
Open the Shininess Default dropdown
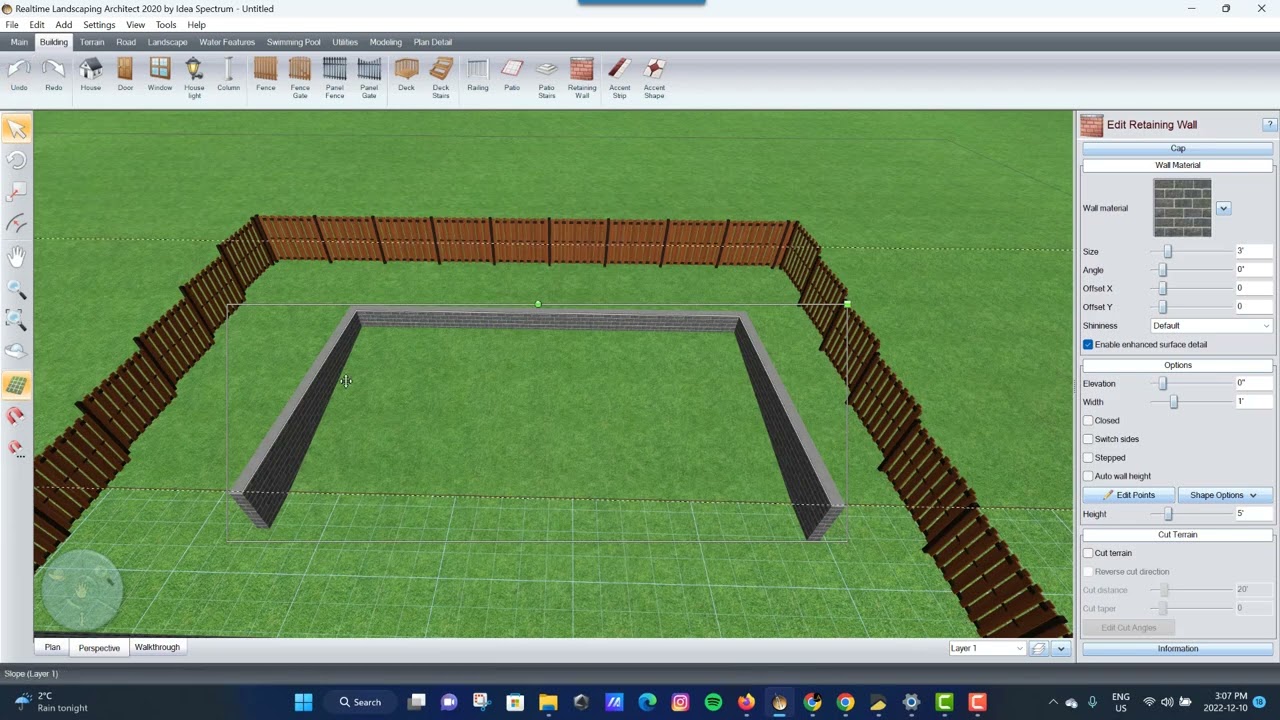point(1211,326)
